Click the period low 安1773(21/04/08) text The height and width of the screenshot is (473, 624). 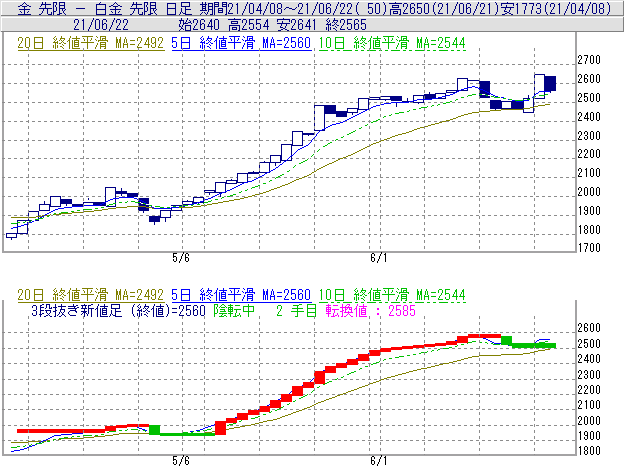[556, 8]
